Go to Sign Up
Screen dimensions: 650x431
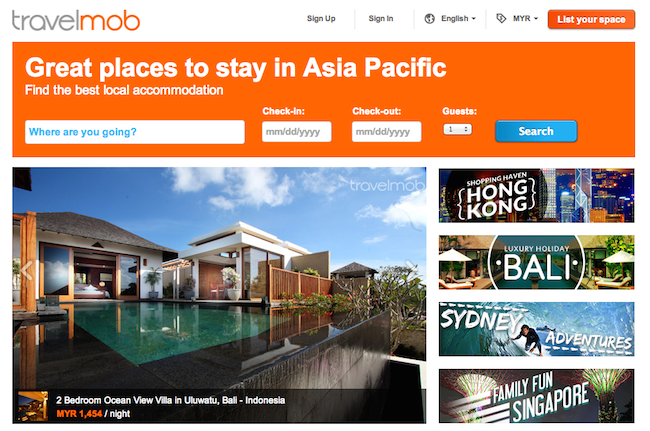(321, 19)
